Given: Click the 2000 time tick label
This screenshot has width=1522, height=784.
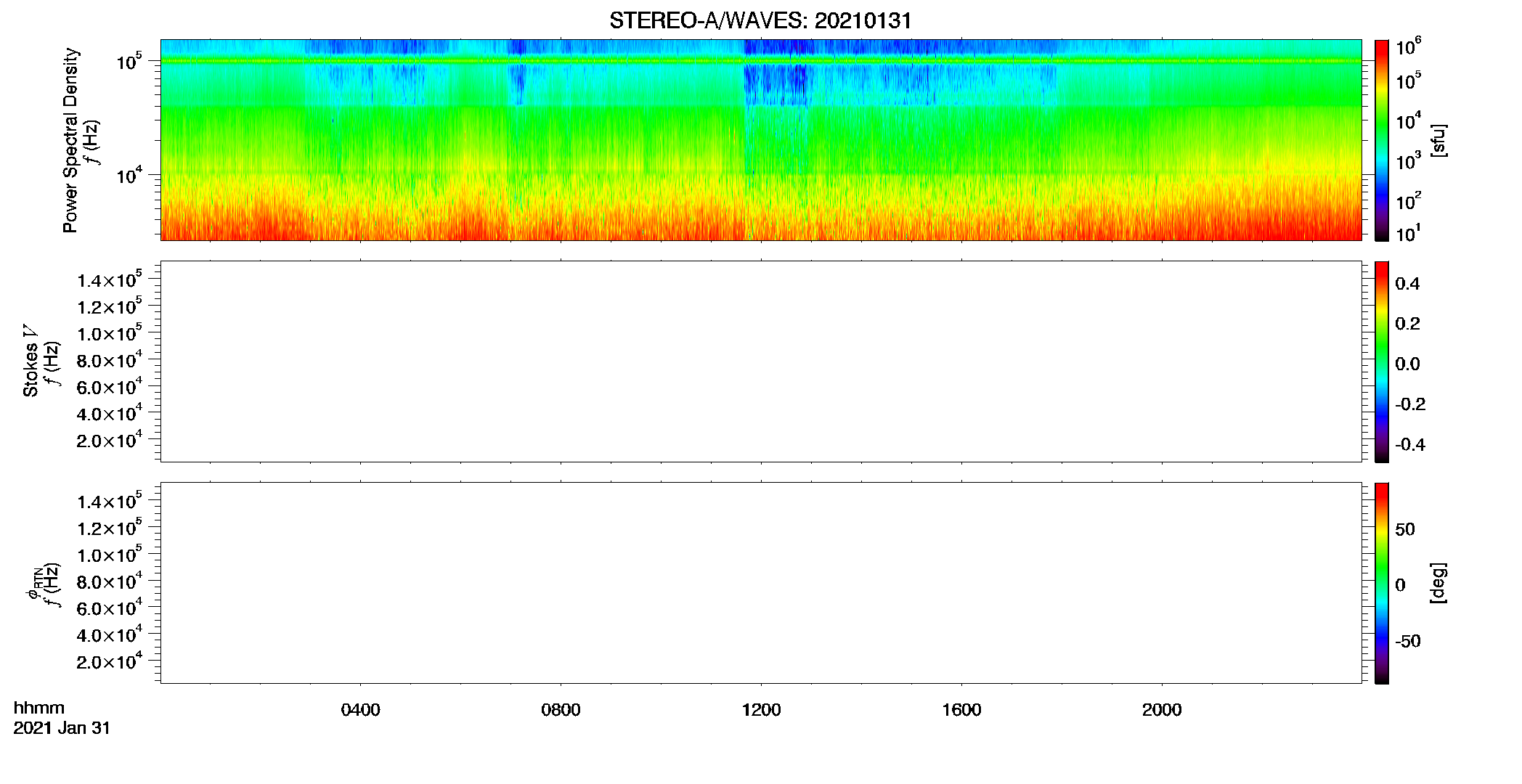Looking at the screenshot, I should tap(1162, 710).
